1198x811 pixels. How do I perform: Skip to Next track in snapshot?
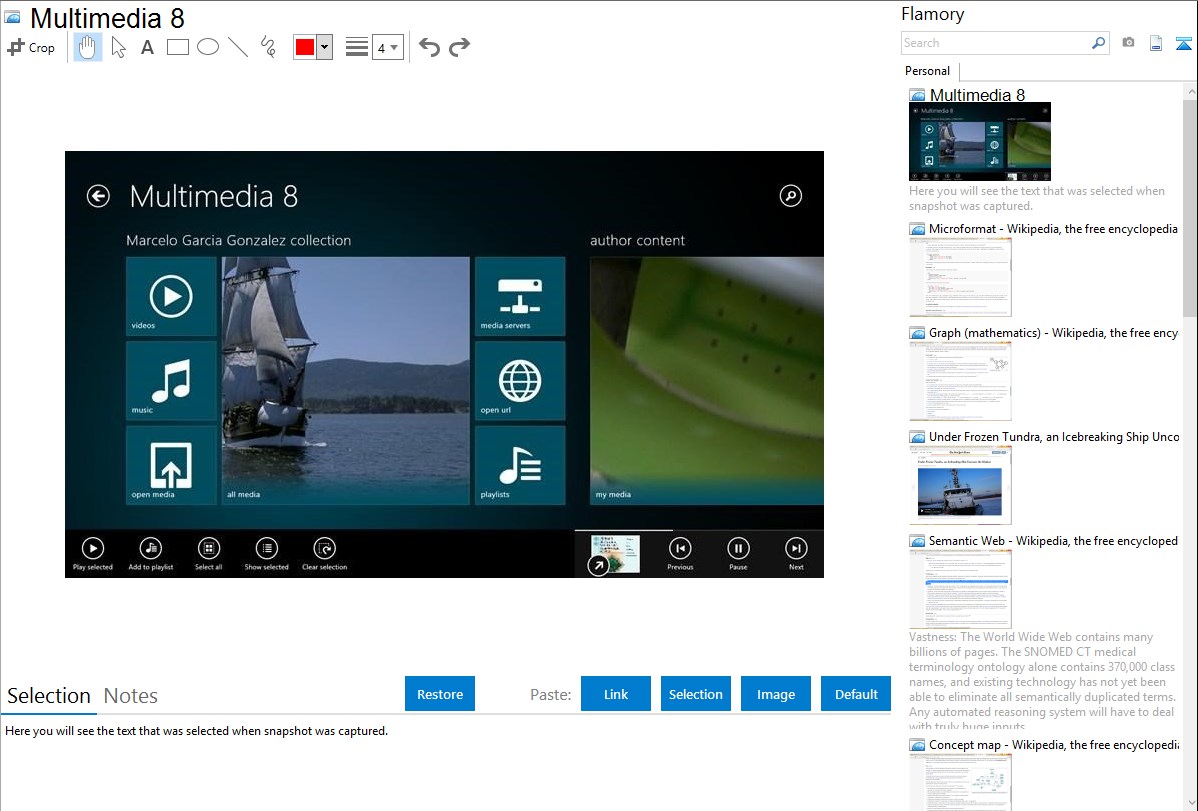click(x=796, y=553)
